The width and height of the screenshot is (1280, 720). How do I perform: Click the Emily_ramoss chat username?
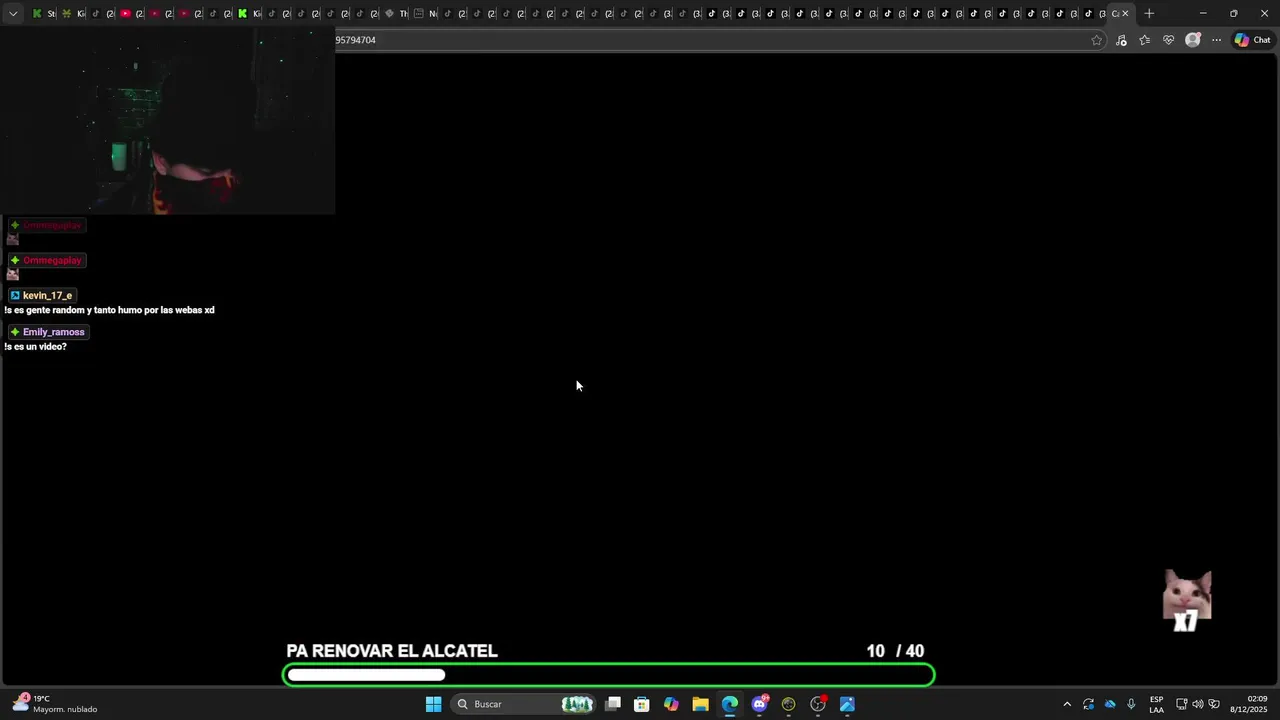tap(53, 332)
